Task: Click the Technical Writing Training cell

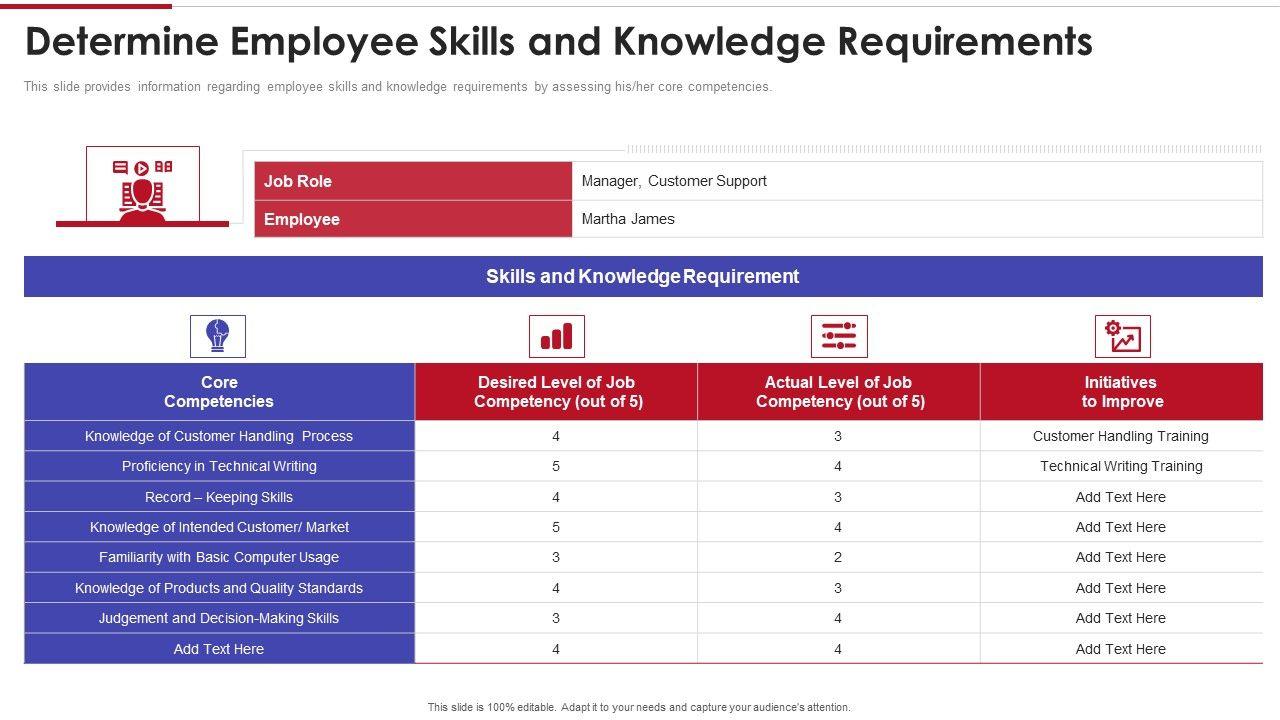Action: coord(1120,466)
